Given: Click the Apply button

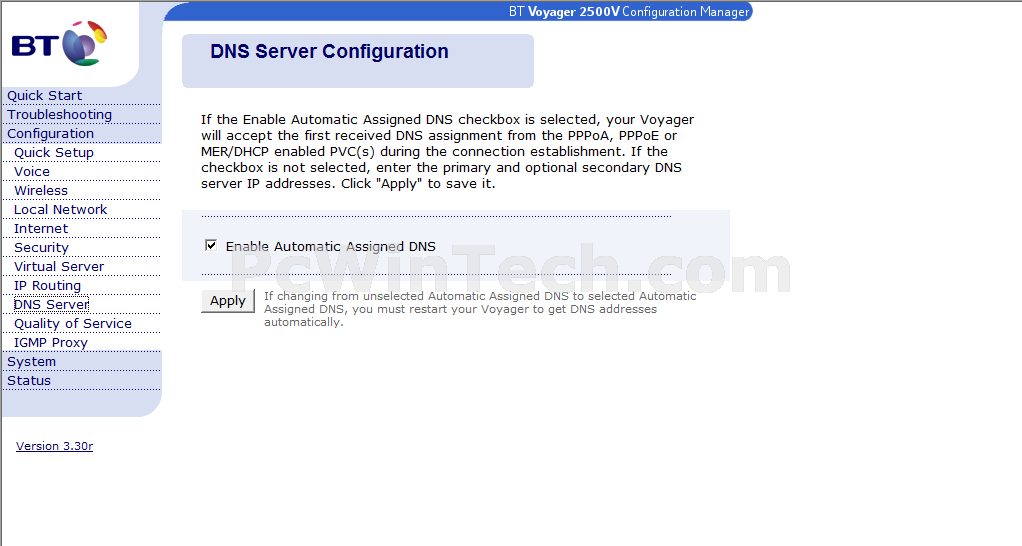Looking at the screenshot, I should [227, 301].
